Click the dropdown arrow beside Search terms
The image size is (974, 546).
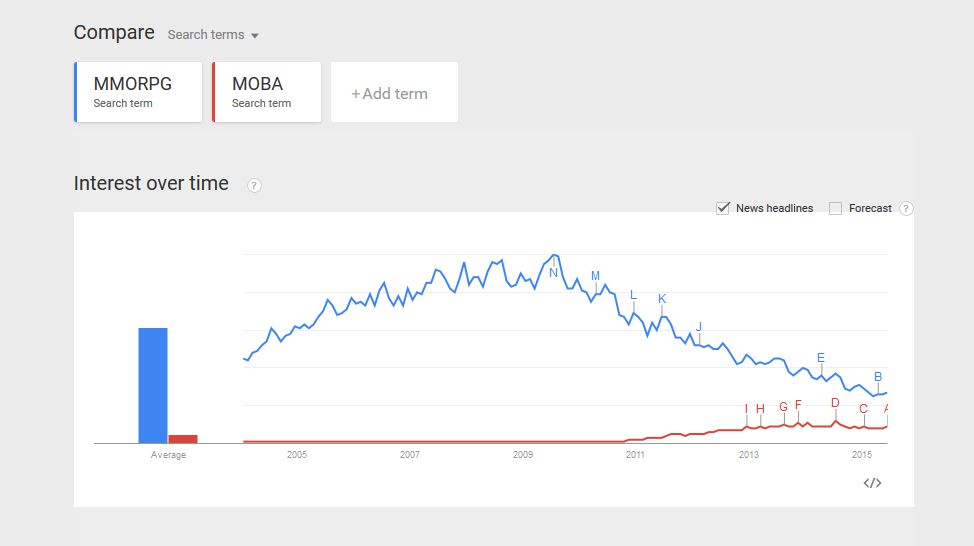(255, 36)
